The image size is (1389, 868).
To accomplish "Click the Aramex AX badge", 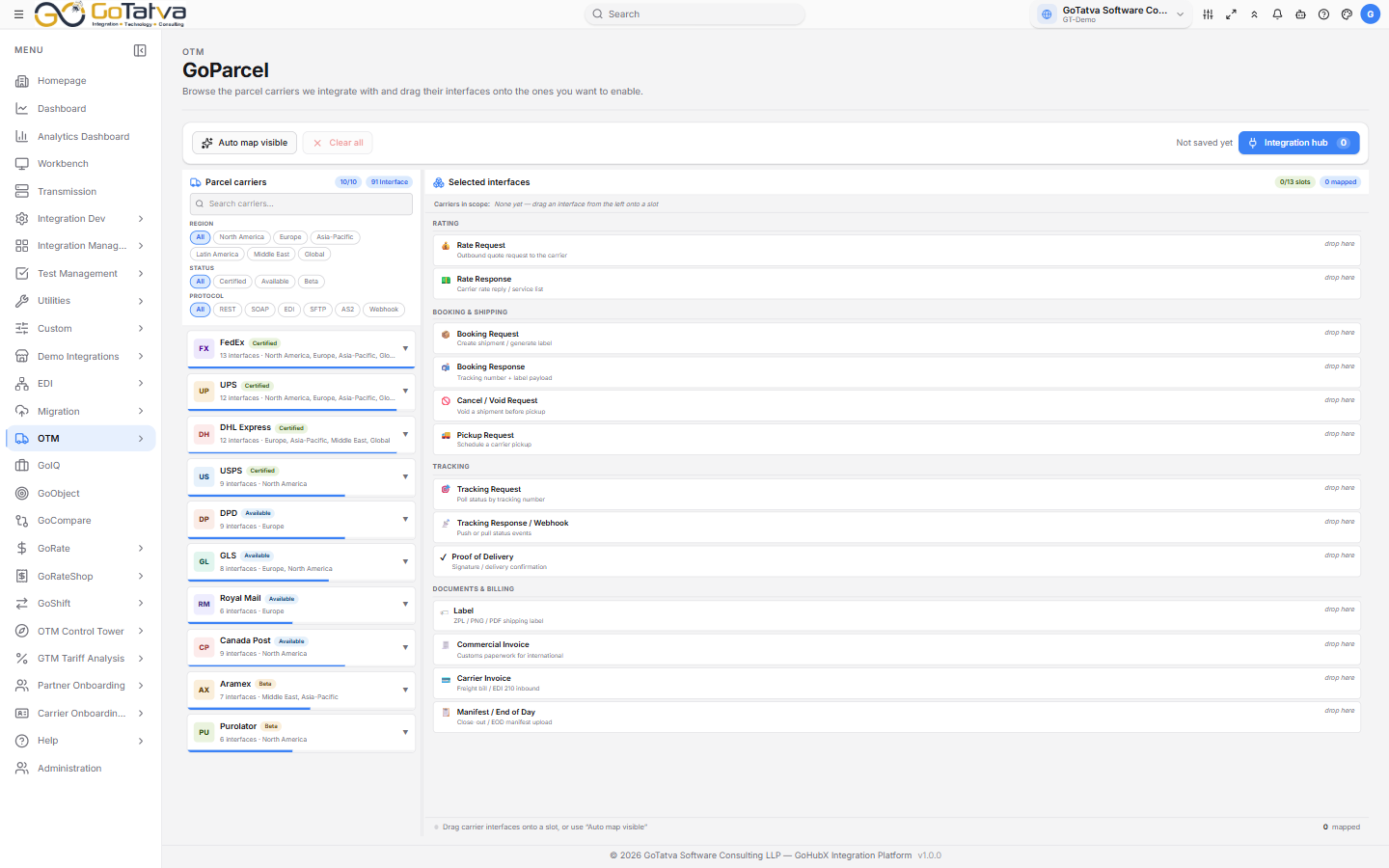I will 204,690.
